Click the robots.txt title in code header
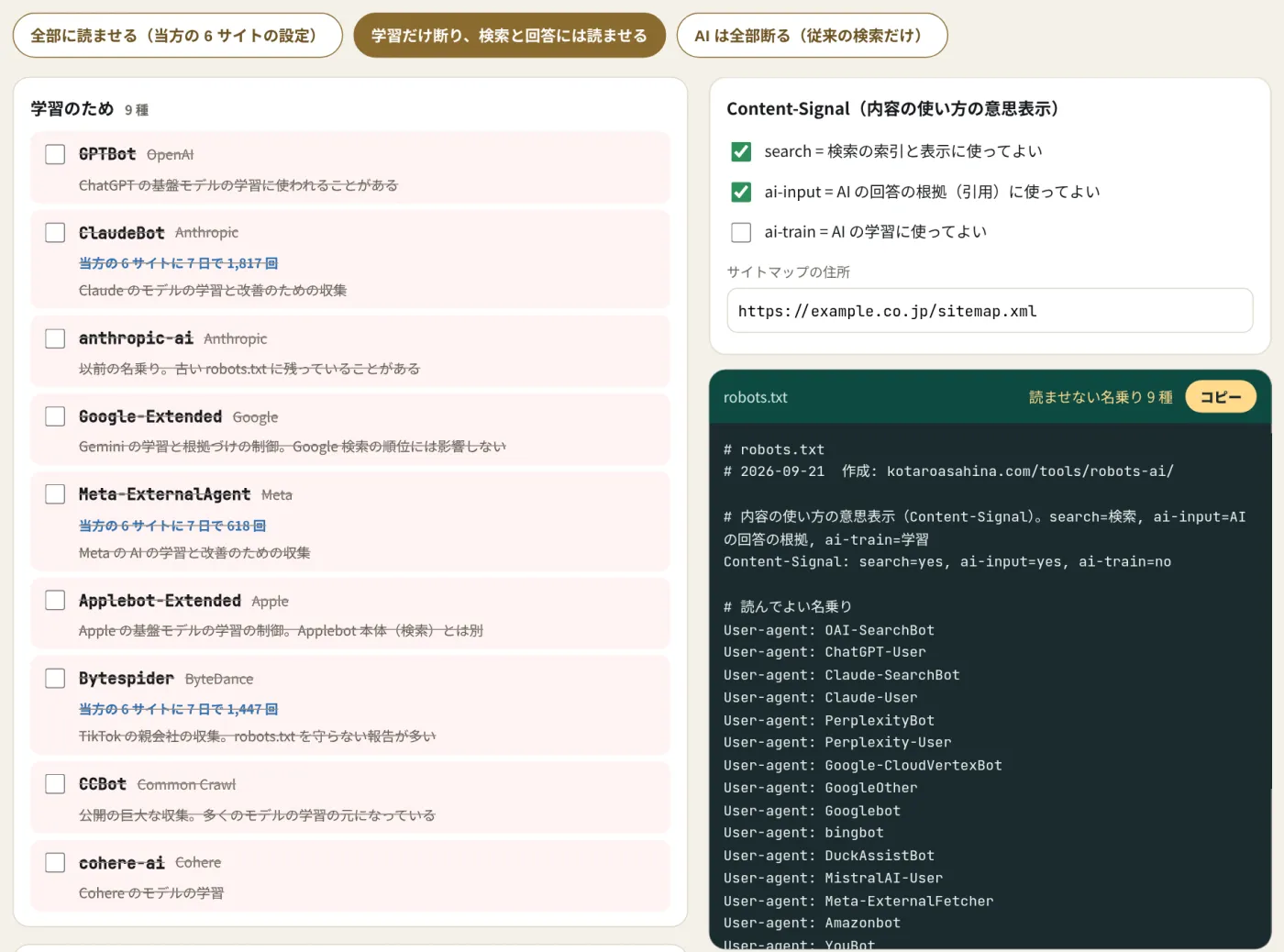1284x952 pixels. click(756, 397)
